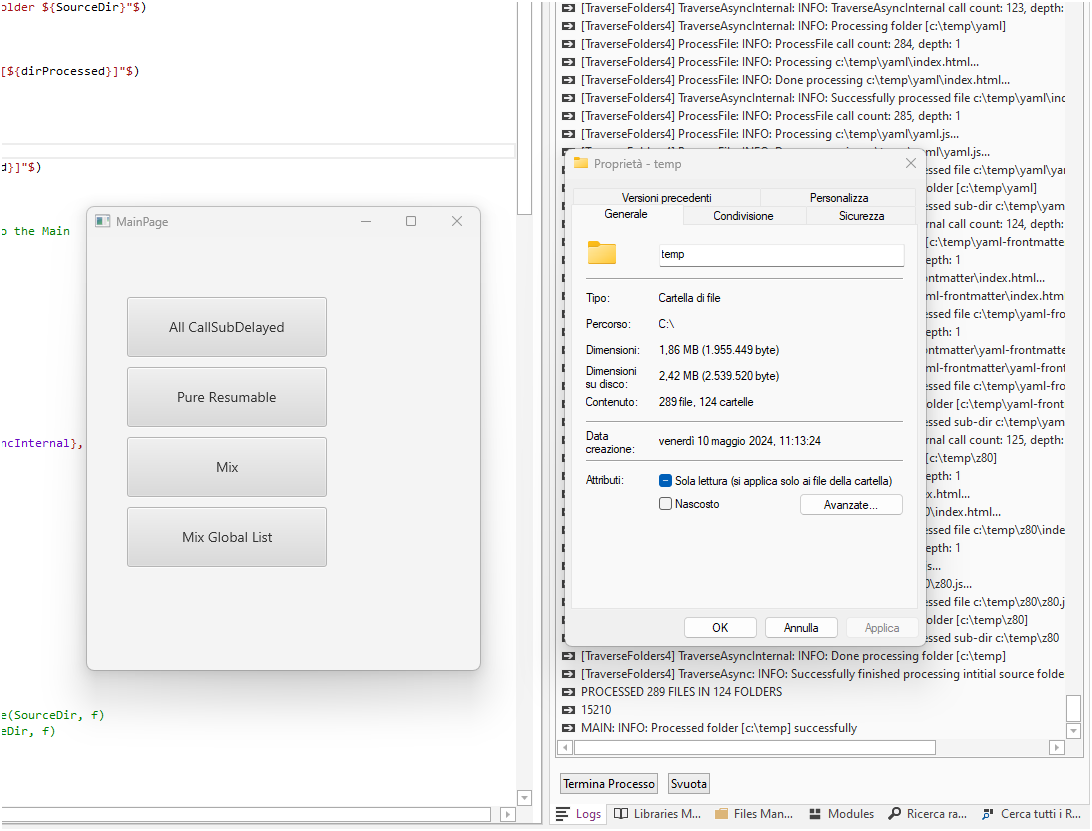Switch to the Versioni precedenti tab
The height and width of the screenshot is (831, 1092).
coord(666,198)
